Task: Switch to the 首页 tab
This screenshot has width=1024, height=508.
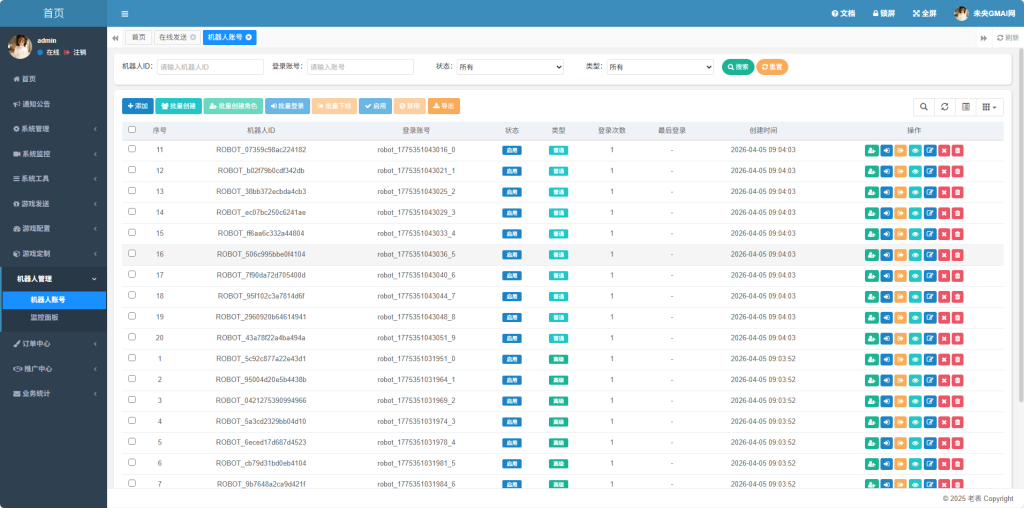Action: tap(138, 38)
